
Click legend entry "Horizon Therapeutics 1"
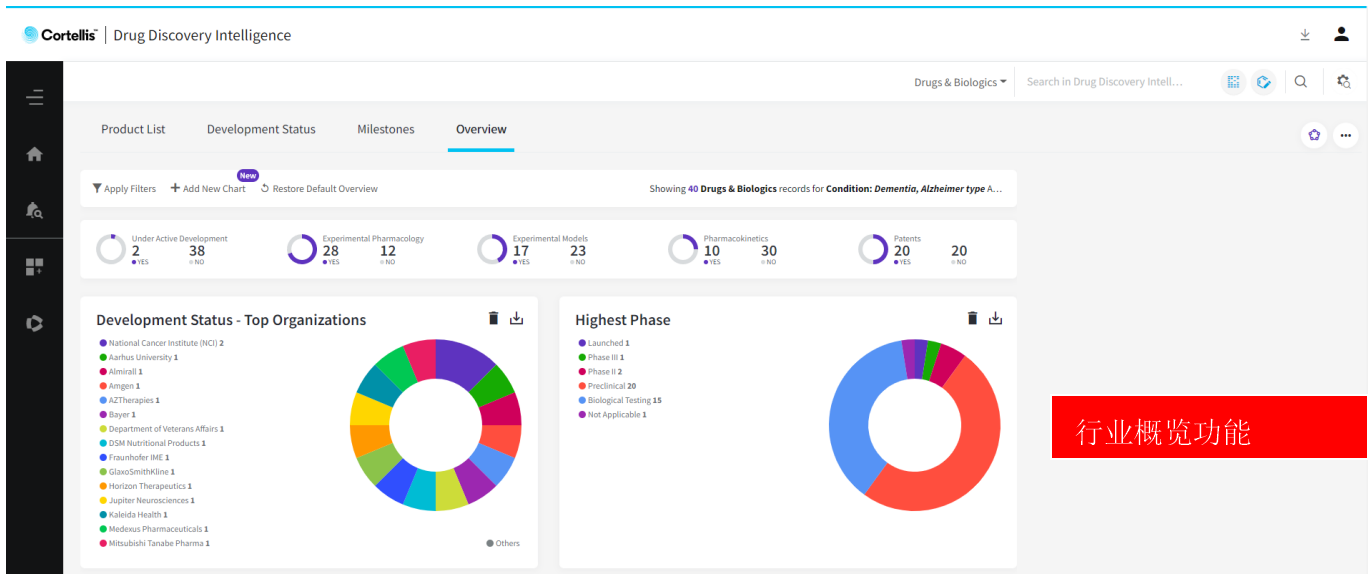[145, 486]
